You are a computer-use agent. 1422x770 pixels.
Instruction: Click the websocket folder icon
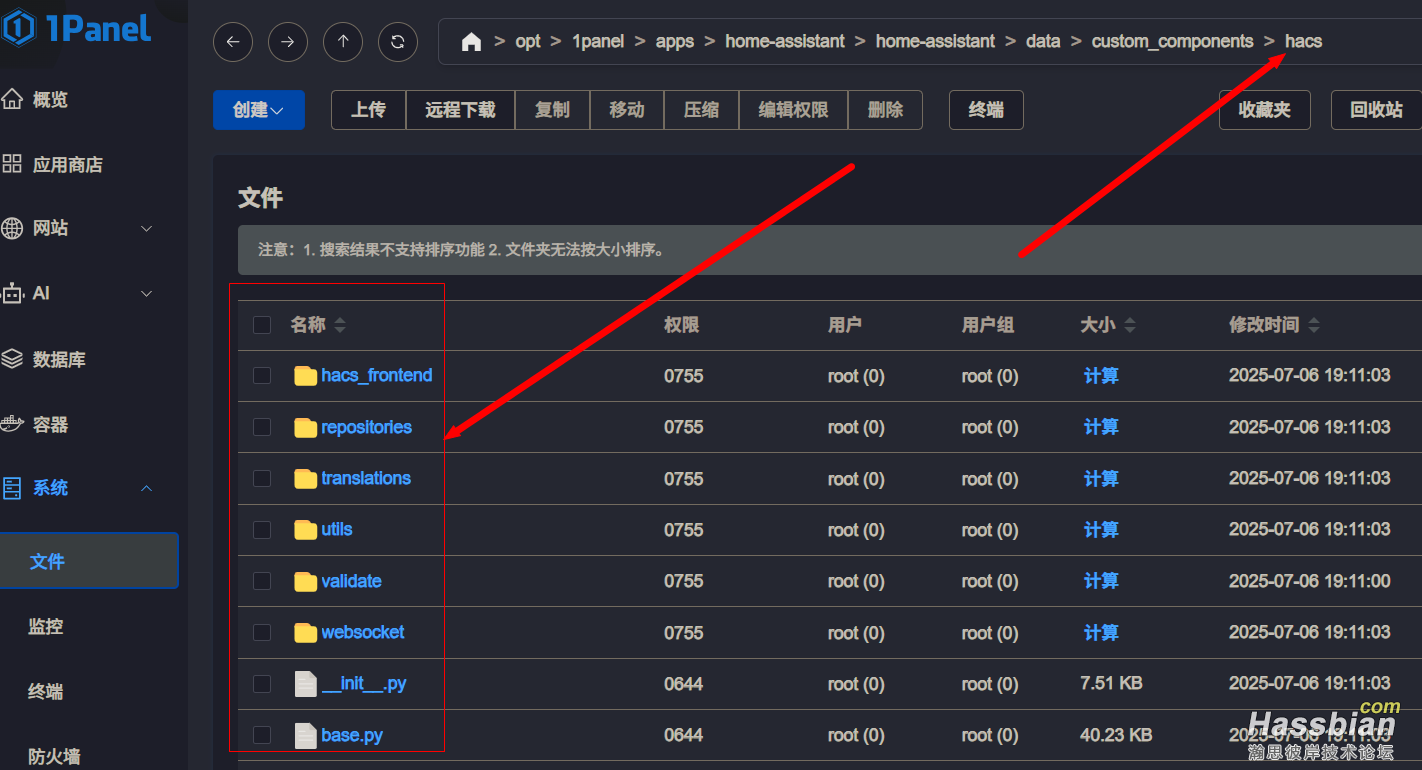(x=305, y=632)
